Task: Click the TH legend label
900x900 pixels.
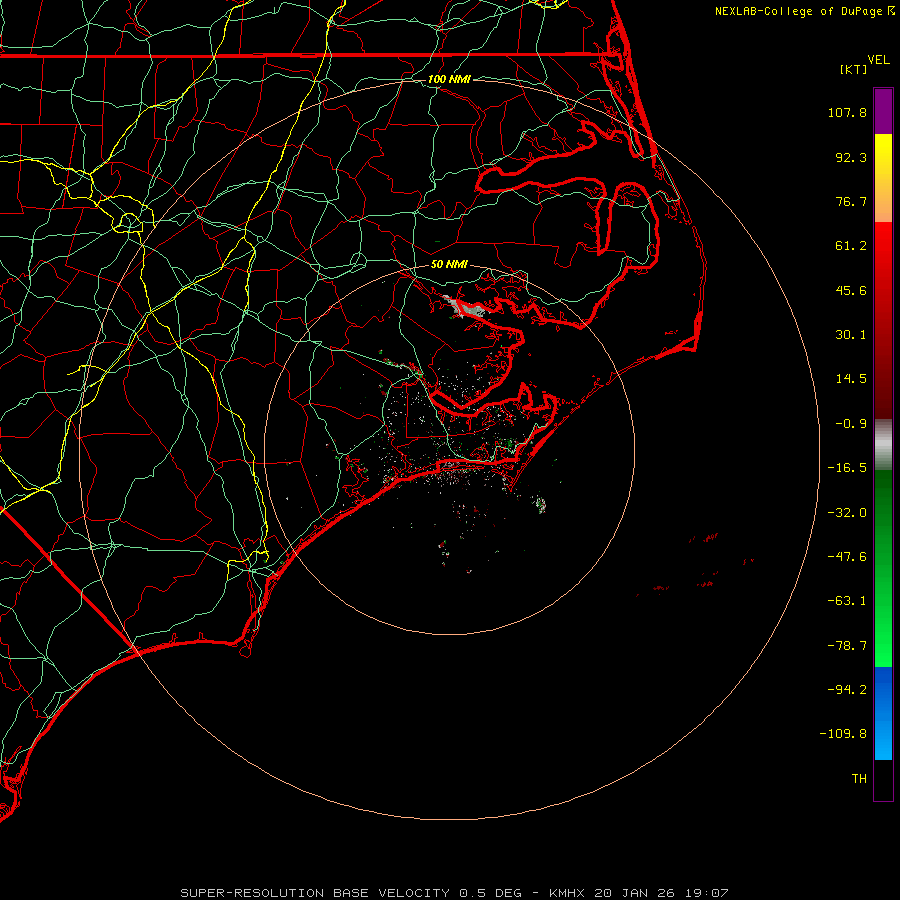Action: 859,779
